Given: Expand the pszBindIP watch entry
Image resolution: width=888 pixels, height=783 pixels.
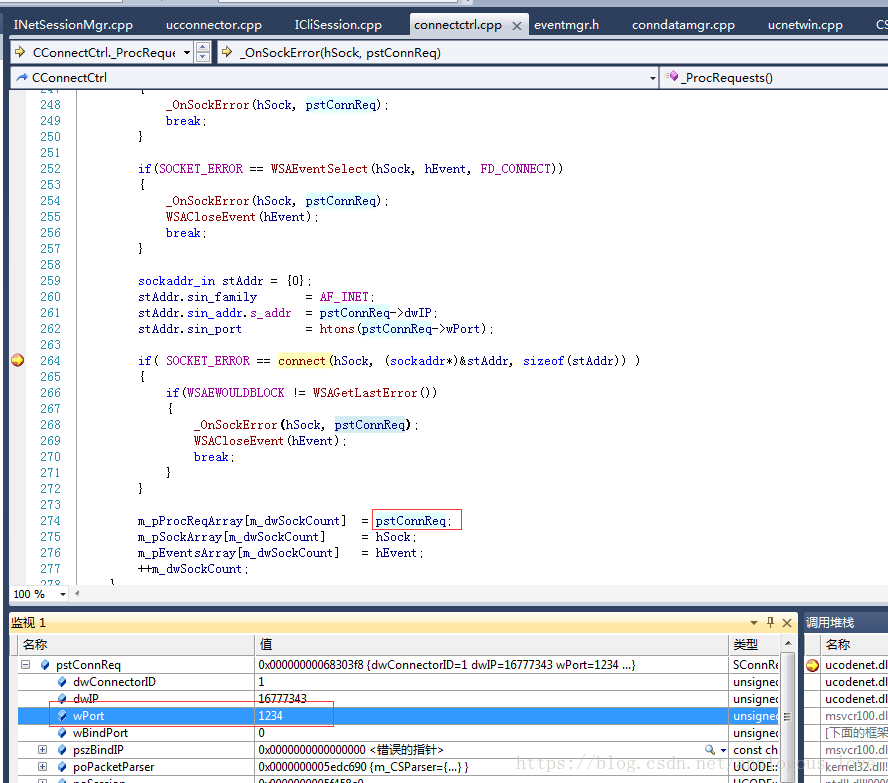Looking at the screenshot, I should pos(43,750).
